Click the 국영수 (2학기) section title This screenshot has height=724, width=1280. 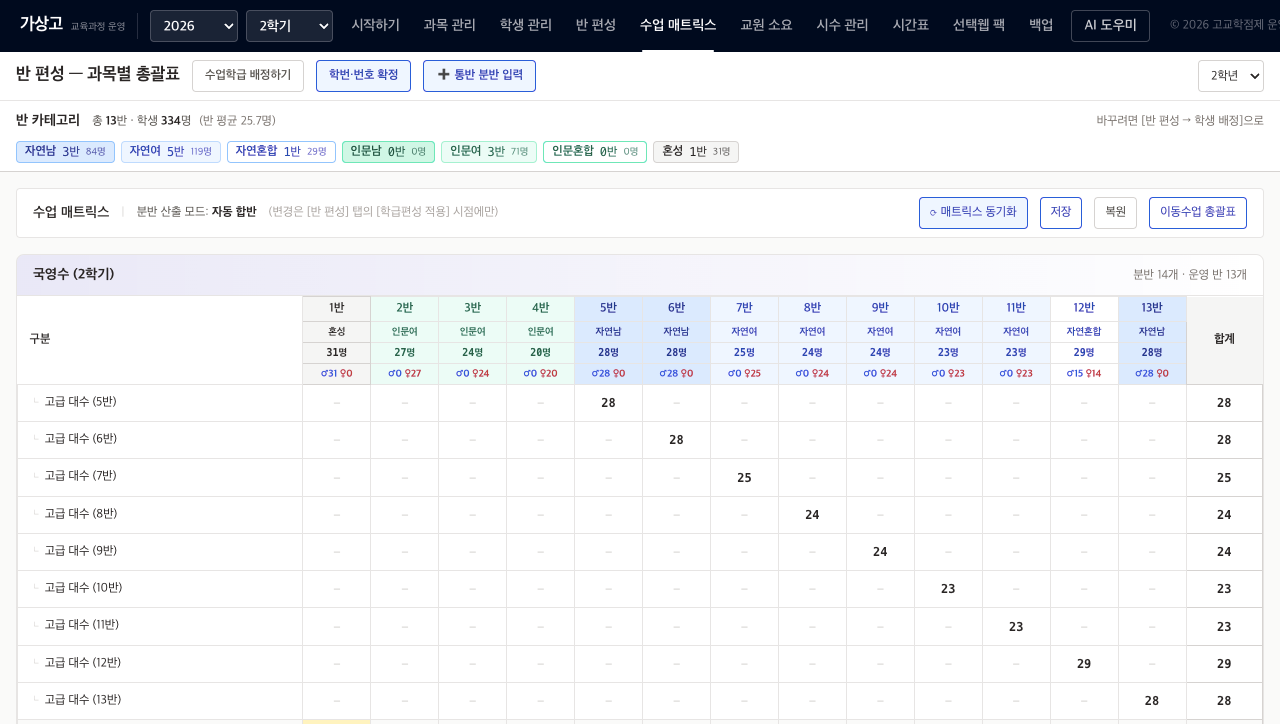pyautogui.click(x=73, y=274)
